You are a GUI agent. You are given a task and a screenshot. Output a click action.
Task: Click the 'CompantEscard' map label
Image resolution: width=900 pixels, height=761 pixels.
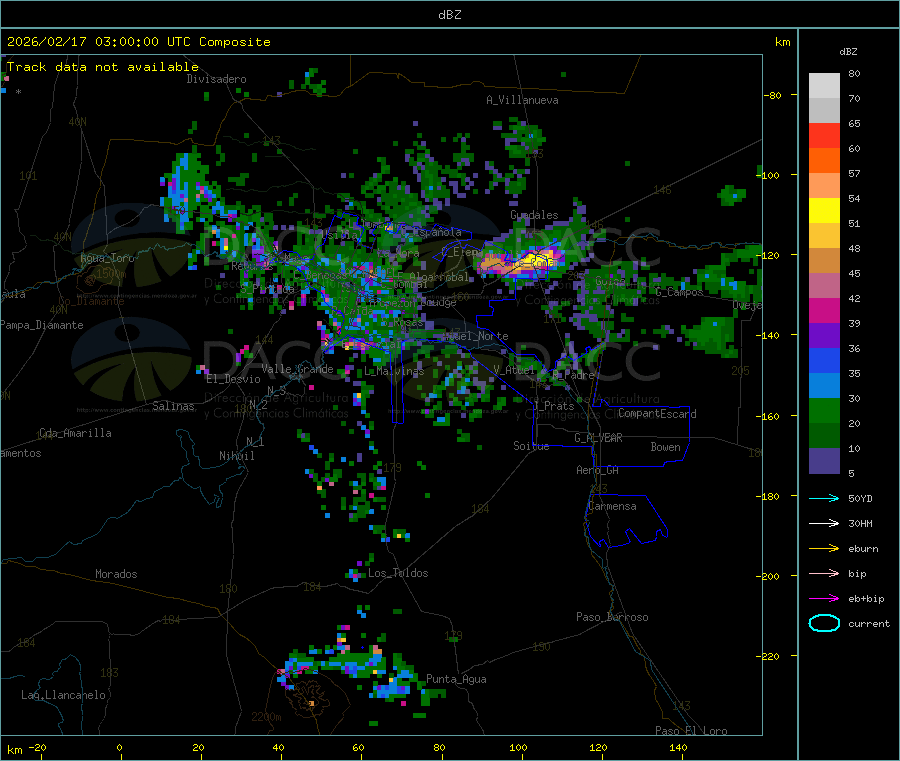[x=657, y=414]
